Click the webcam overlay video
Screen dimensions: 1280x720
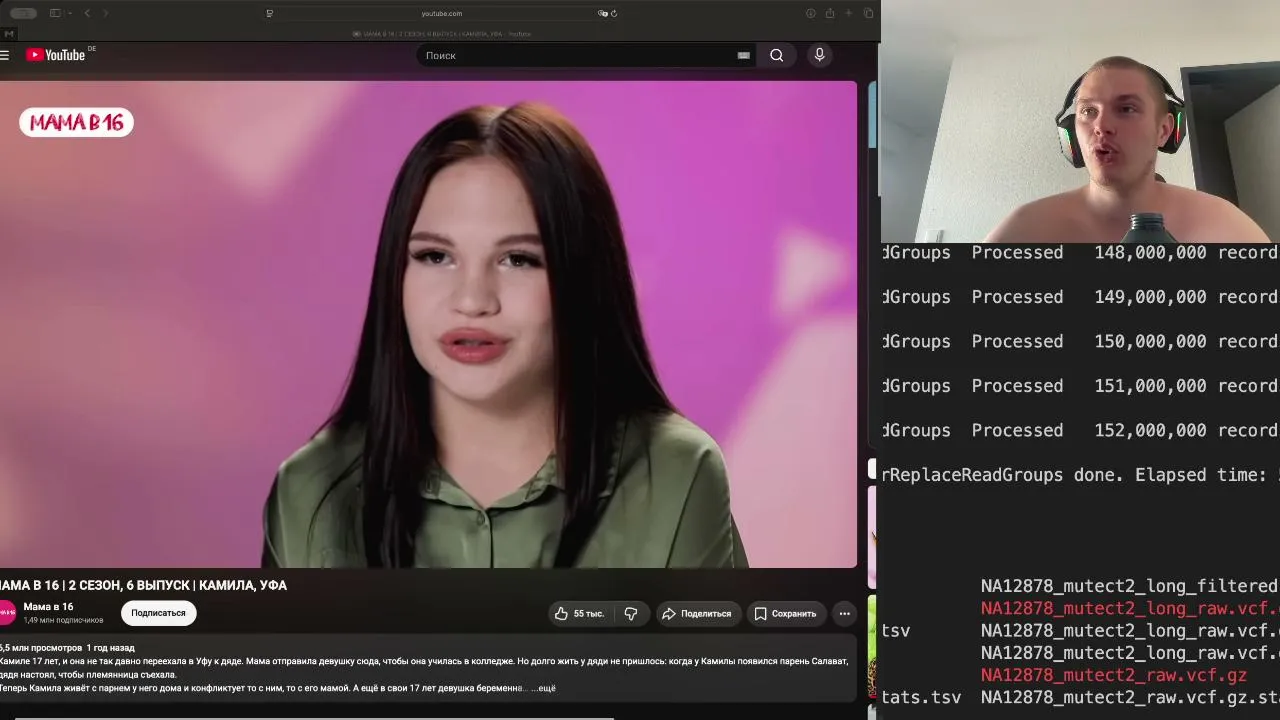click(1080, 121)
